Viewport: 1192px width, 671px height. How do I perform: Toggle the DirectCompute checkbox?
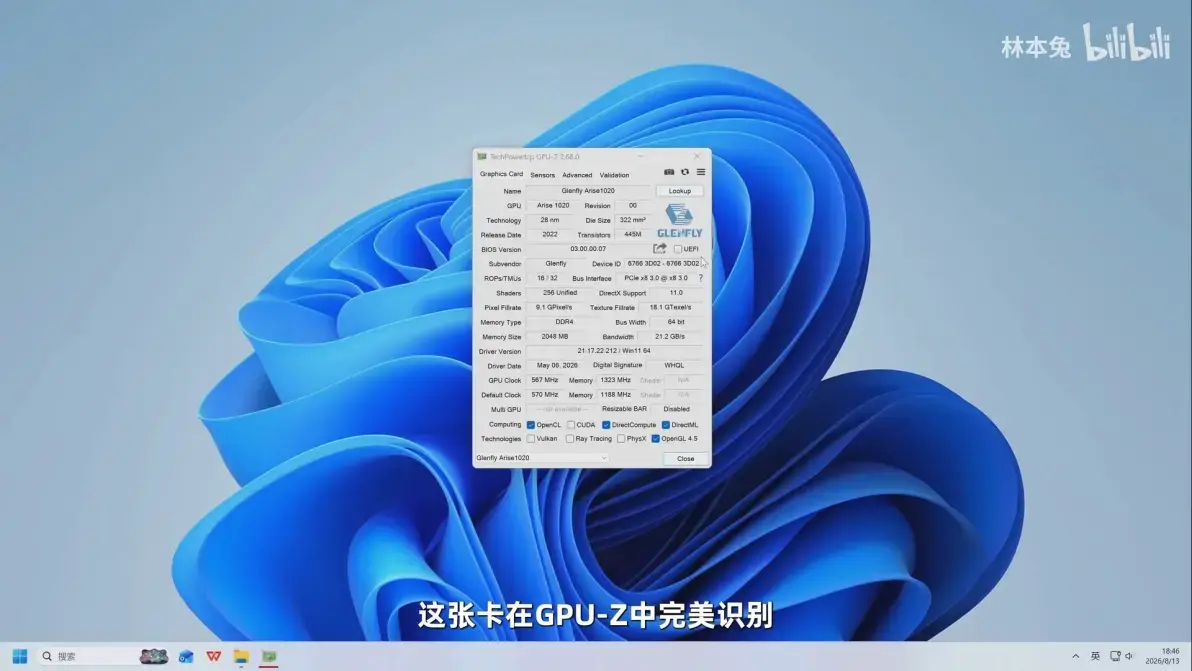(x=606, y=425)
